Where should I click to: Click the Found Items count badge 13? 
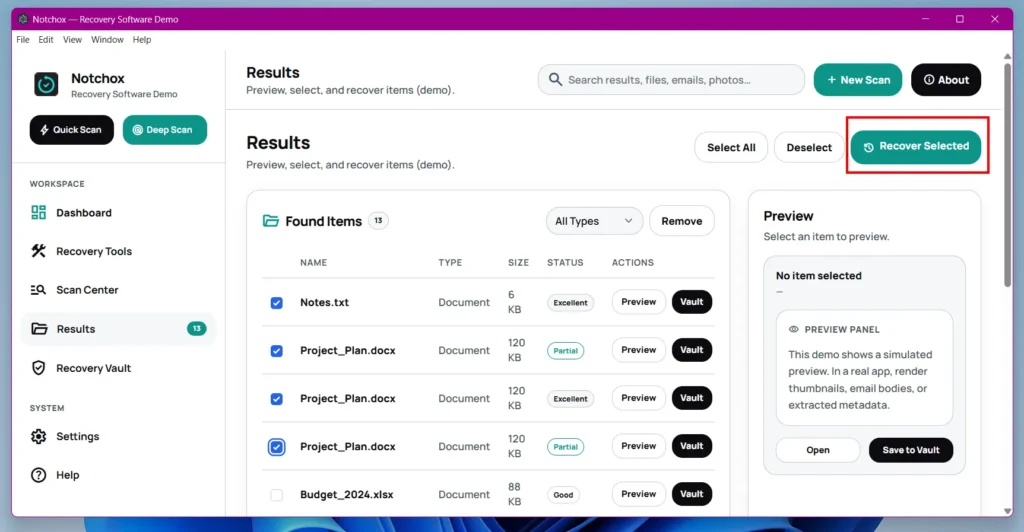click(378, 221)
